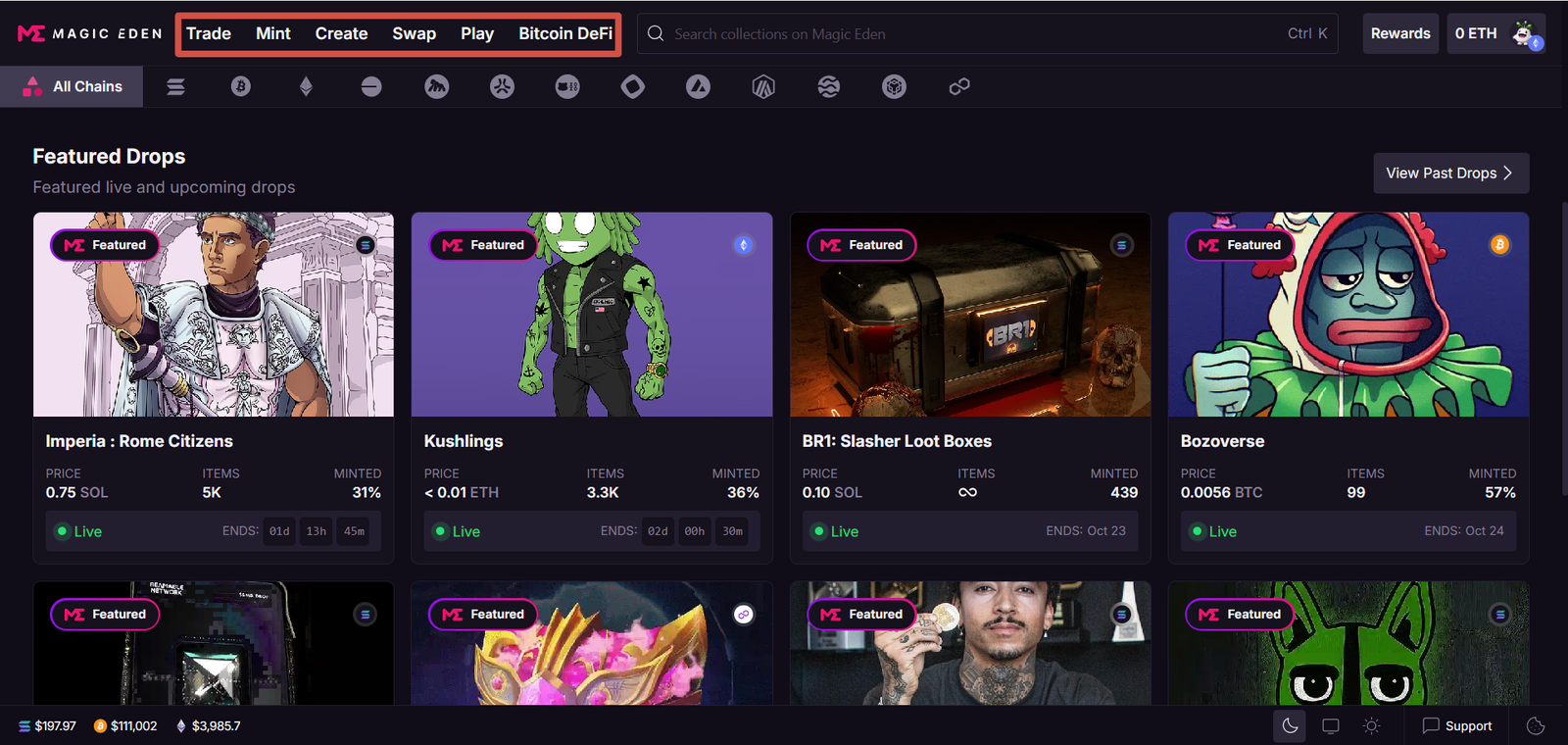Open Support chat in footer
Screen dimensions: 1568x745
click(1457, 726)
